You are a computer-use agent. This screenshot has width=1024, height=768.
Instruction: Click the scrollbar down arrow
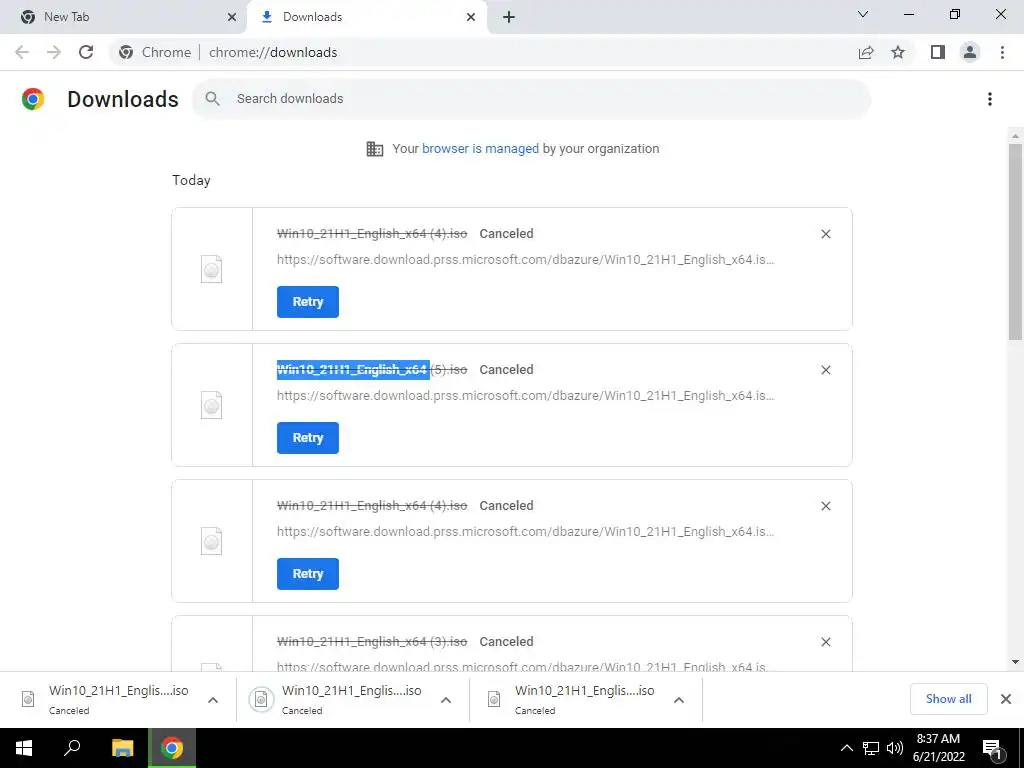[x=1015, y=662]
